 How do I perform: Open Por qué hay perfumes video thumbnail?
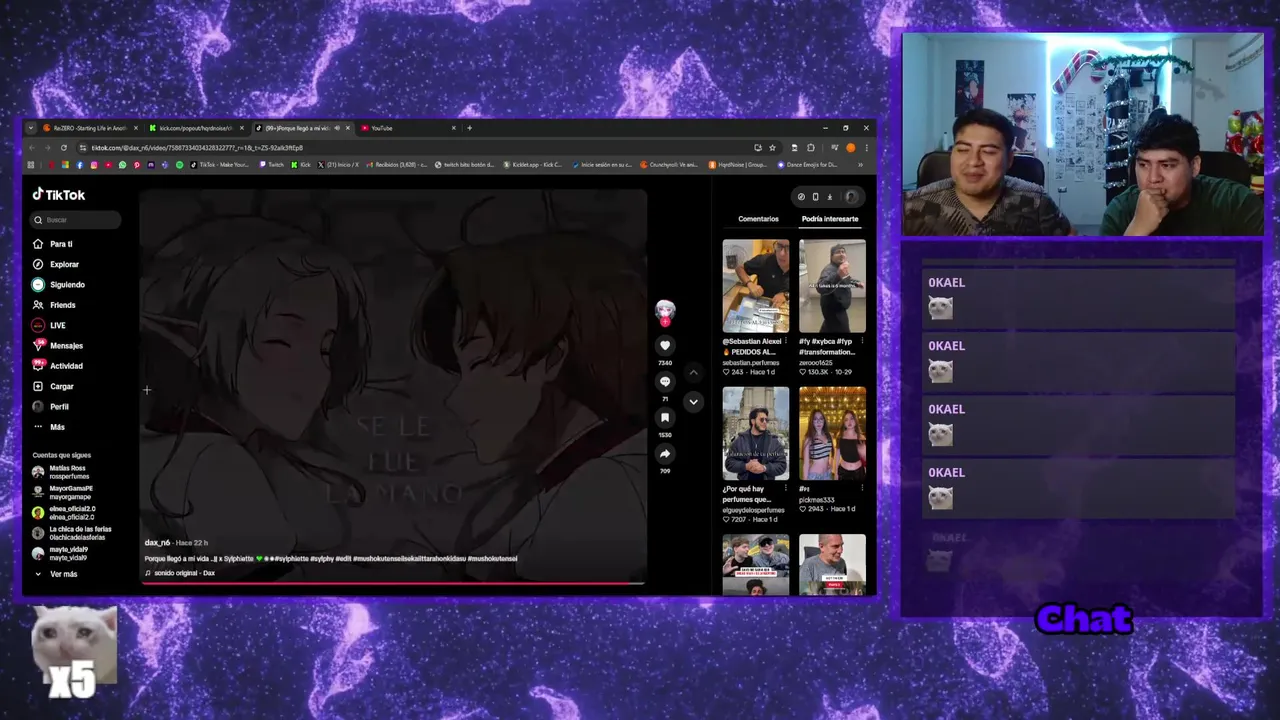756,433
